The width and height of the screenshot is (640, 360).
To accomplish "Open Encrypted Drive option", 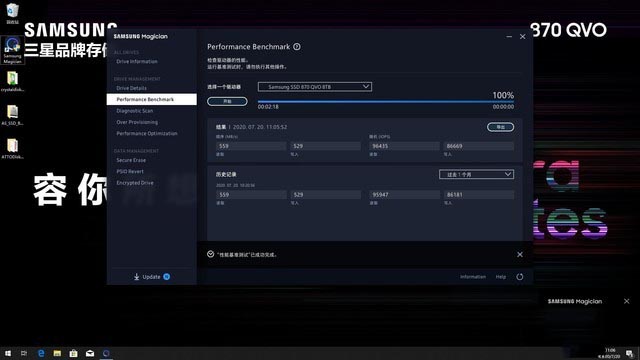I will point(135,183).
